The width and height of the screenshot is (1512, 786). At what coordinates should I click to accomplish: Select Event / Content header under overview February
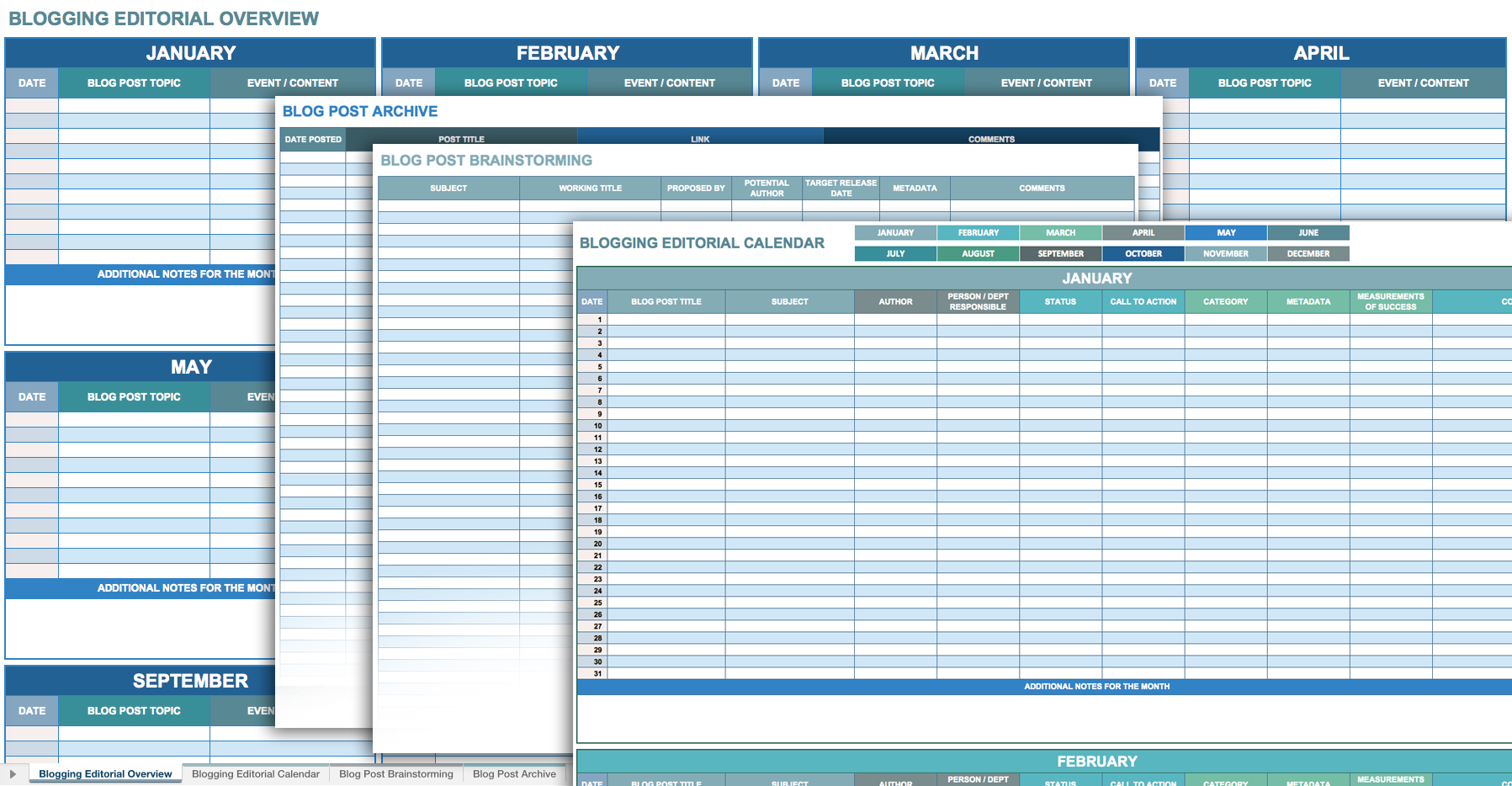coord(670,83)
